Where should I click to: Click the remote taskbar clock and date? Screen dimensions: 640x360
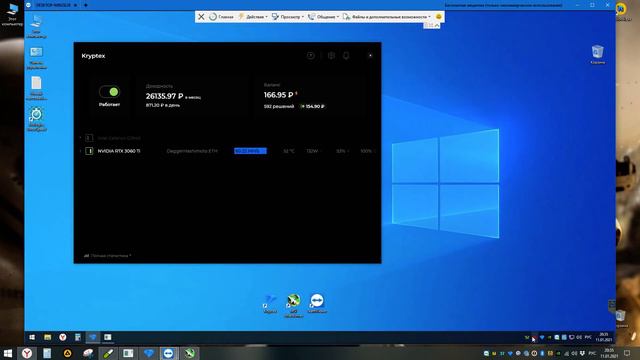point(604,337)
